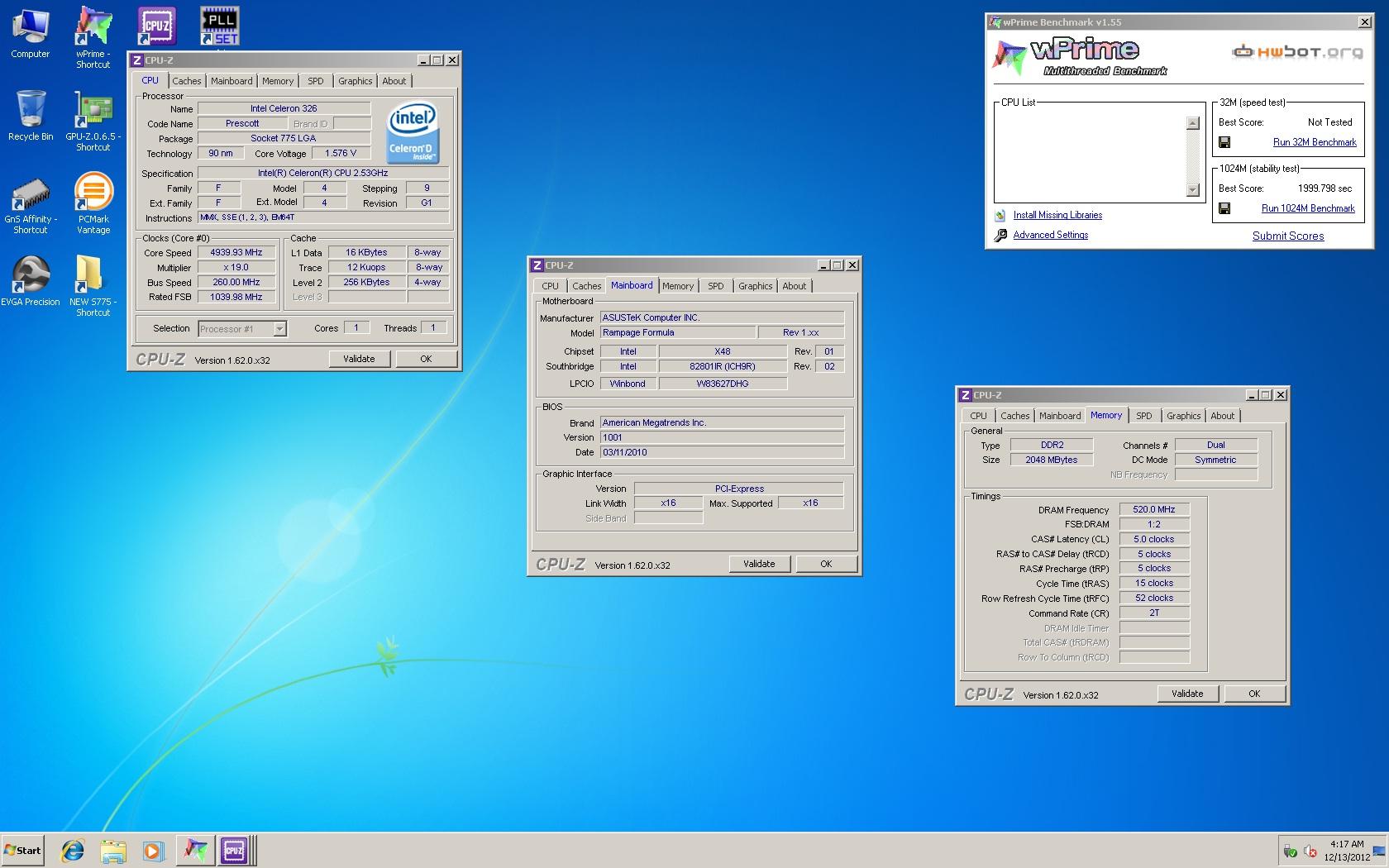Run the 32M Benchmark
The width and height of the screenshot is (1389, 868).
(1315, 142)
